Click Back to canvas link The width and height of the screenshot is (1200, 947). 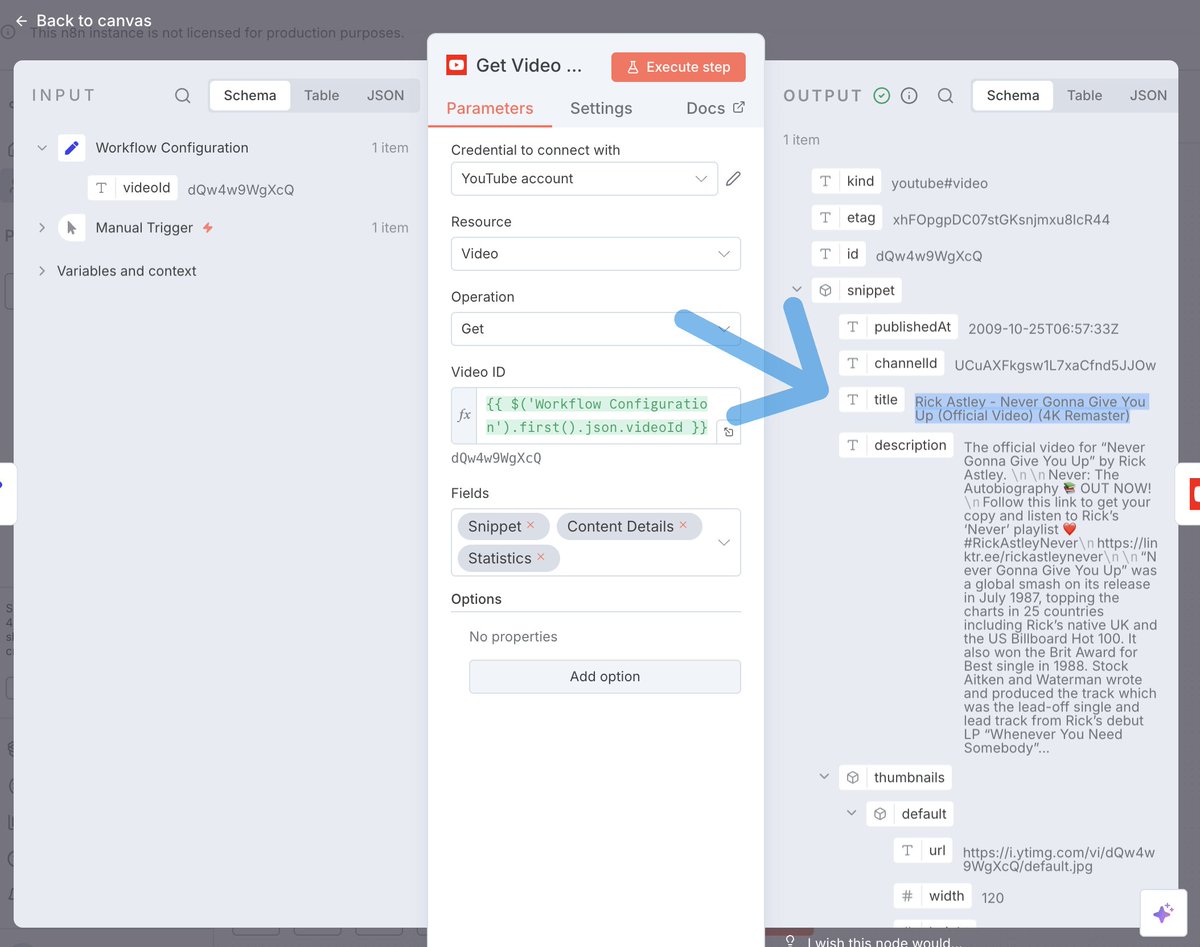[x=83, y=20]
